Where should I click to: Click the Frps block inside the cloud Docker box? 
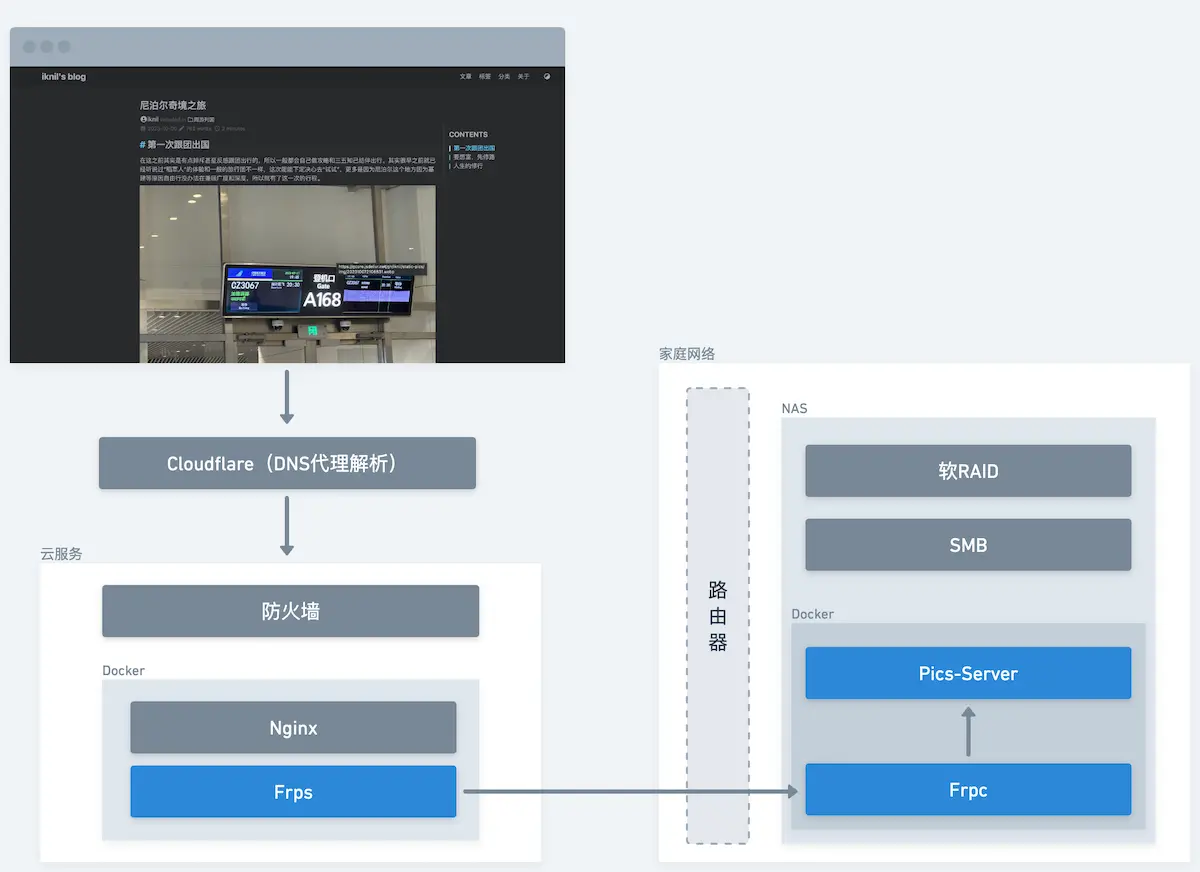tap(292, 791)
